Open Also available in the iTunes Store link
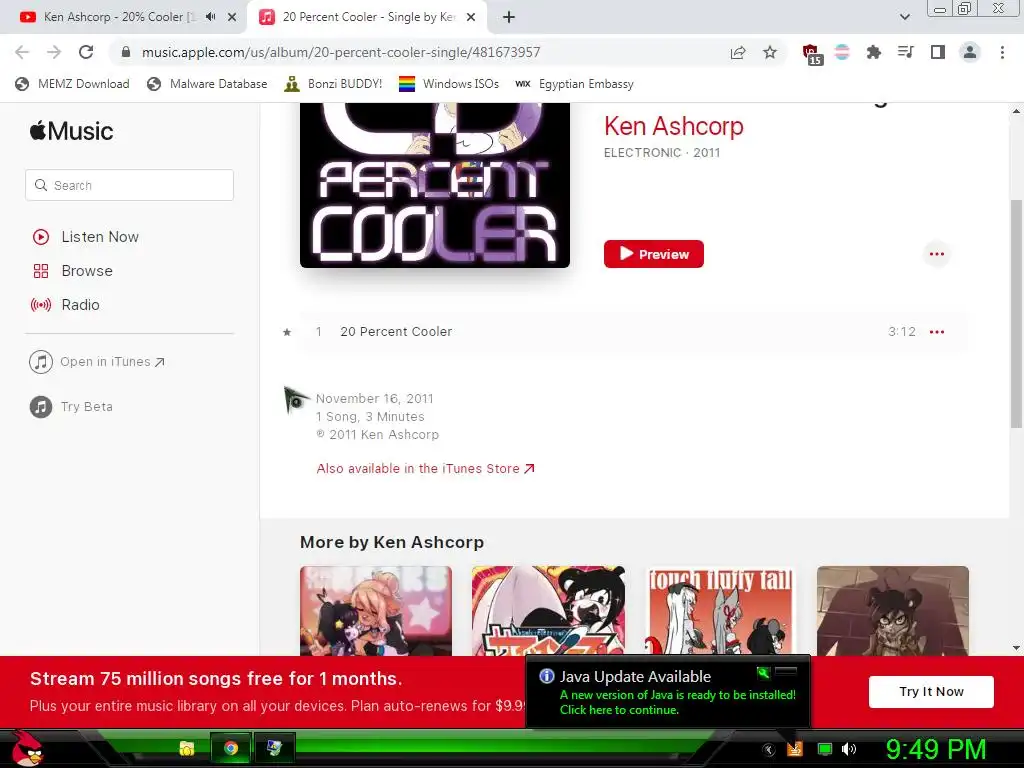The image size is (1024, 768). (x=425, y=468)
